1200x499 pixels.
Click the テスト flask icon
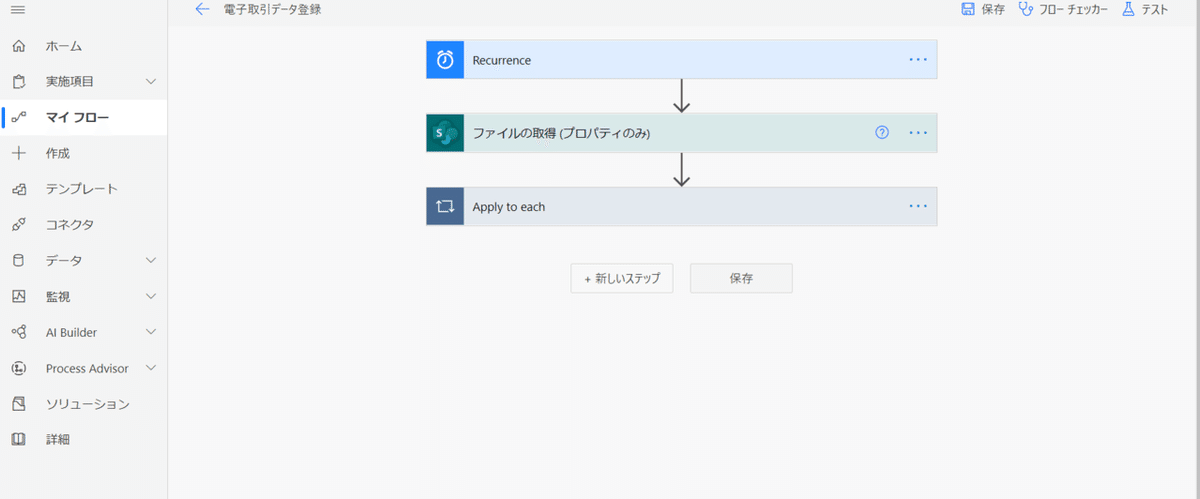pyautogui.click(x=1129, y=9)
